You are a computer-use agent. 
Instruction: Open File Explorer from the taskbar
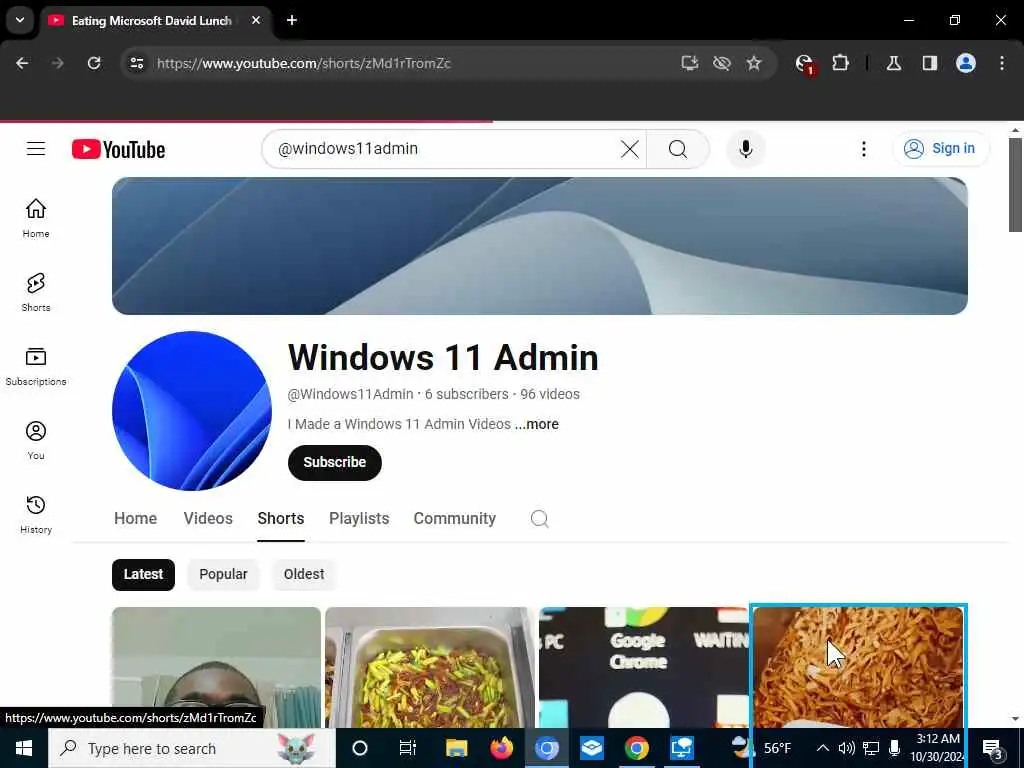point(456,748)
